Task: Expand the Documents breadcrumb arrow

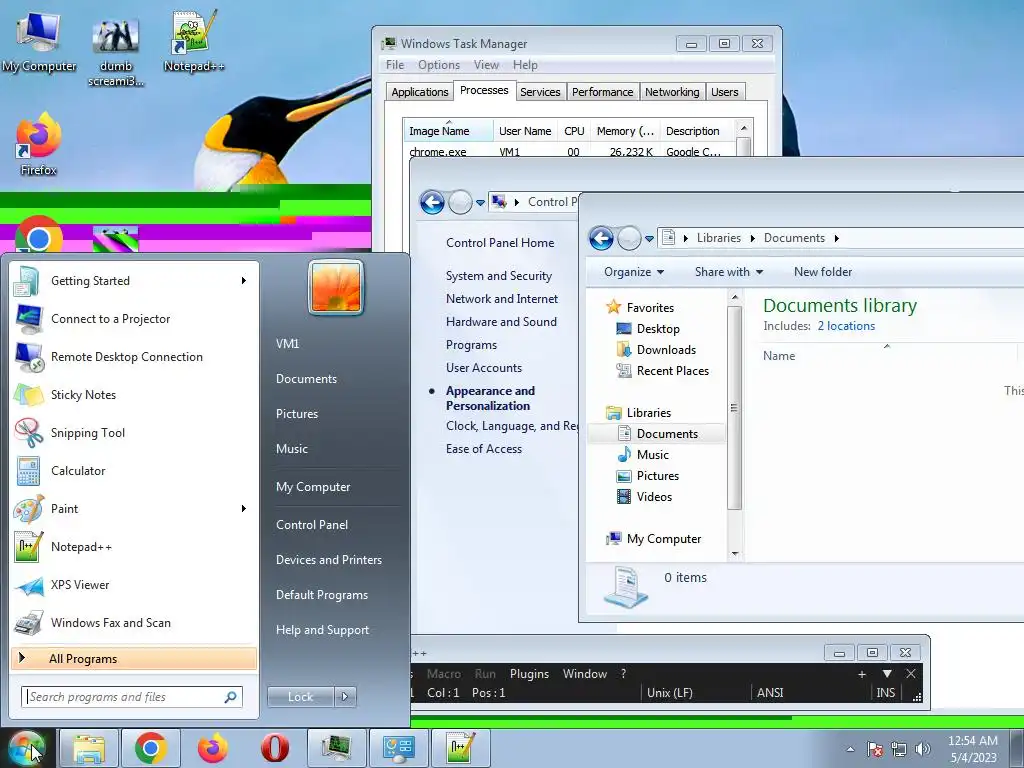Action: tap(837, 238)
